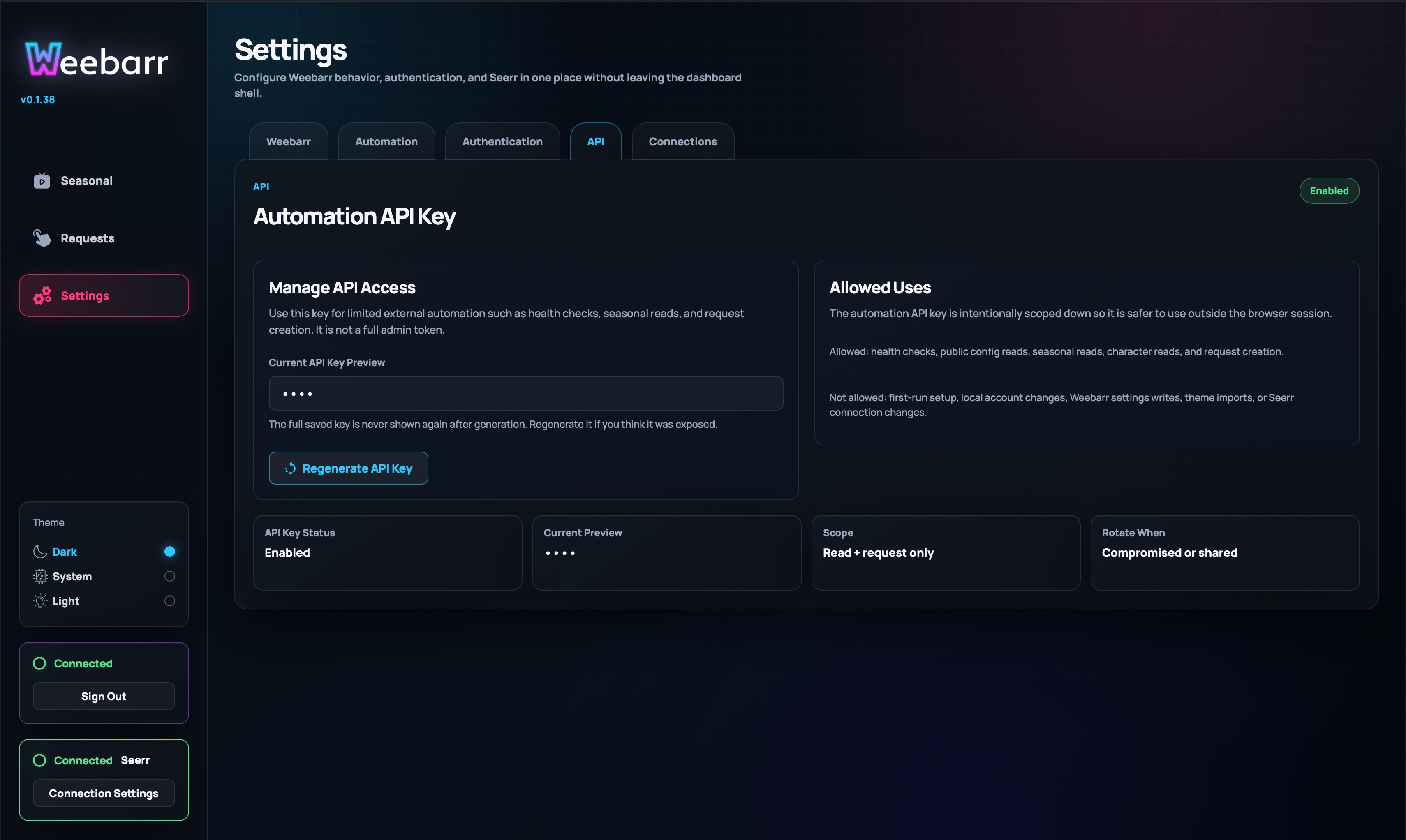This screenshot has width=1406, height=840.
Task: Click the refresh icon on Regenerate button
Action: [290, 468]
